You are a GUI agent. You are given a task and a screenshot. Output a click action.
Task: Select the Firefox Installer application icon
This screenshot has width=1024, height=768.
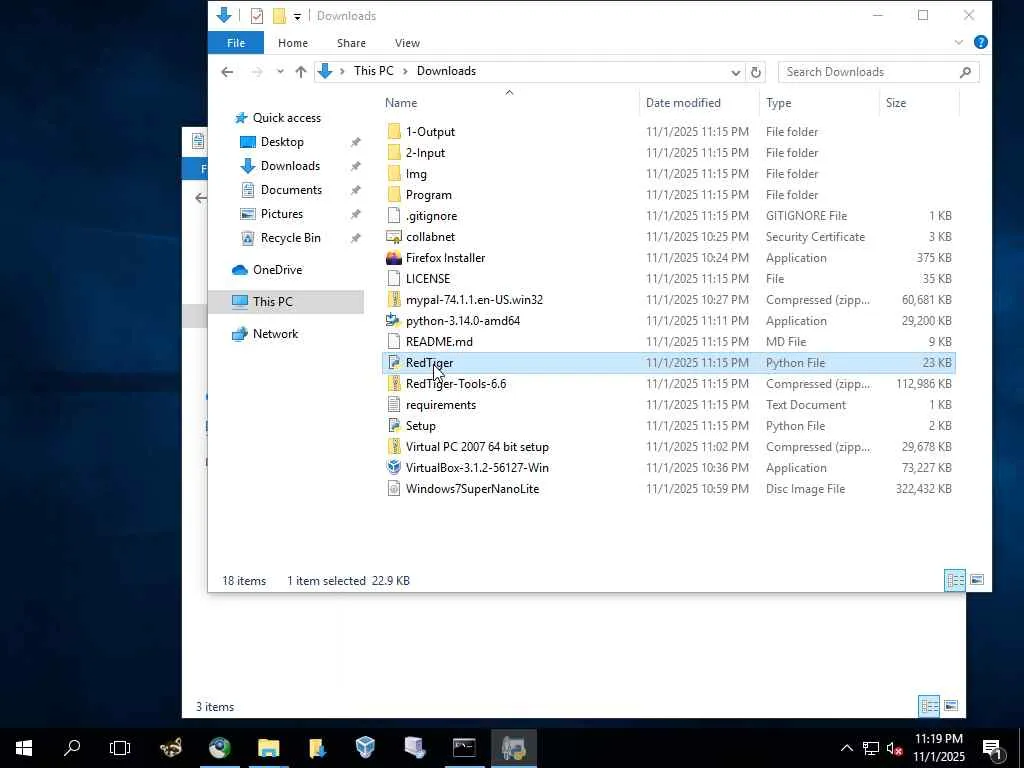pyautogui.click(x=394, y=257)
